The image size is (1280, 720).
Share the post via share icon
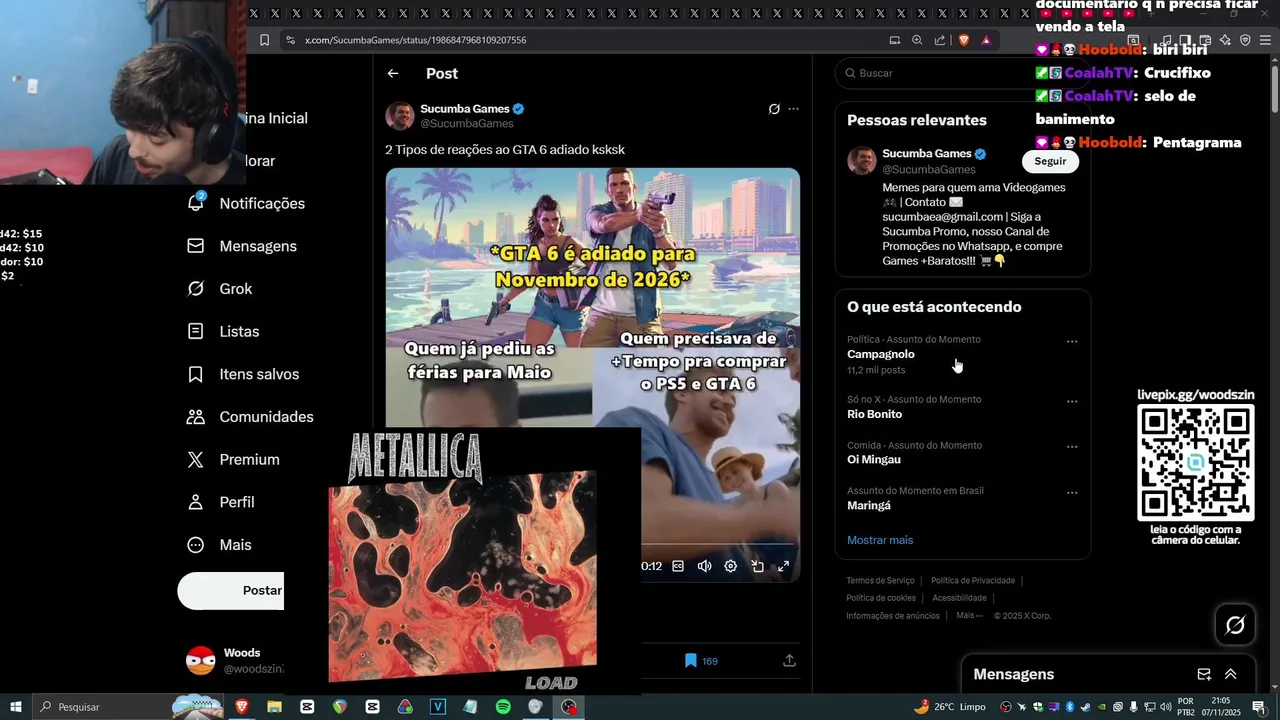click(x=789, y=661)
